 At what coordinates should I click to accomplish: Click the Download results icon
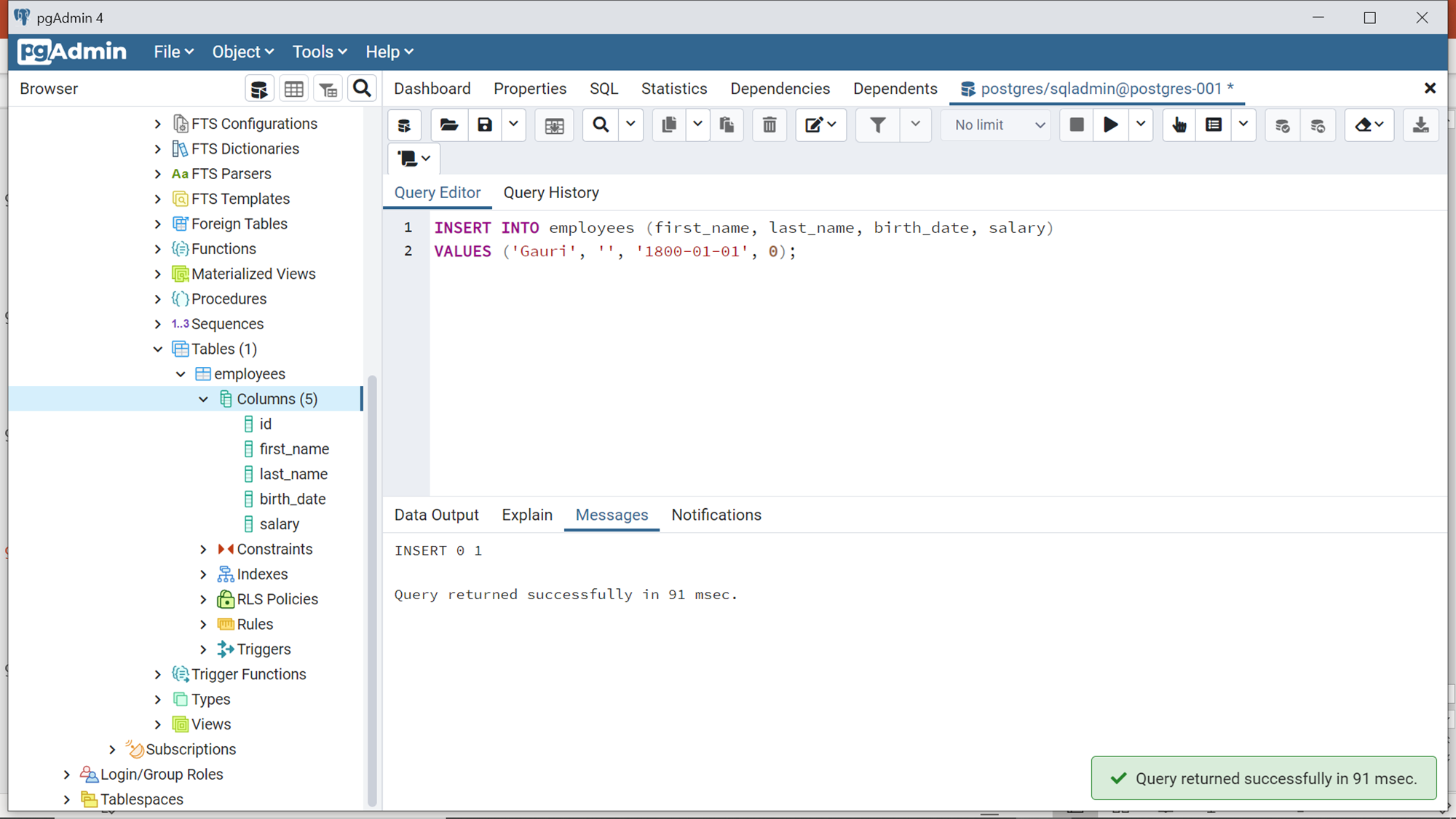point(1420,125)
